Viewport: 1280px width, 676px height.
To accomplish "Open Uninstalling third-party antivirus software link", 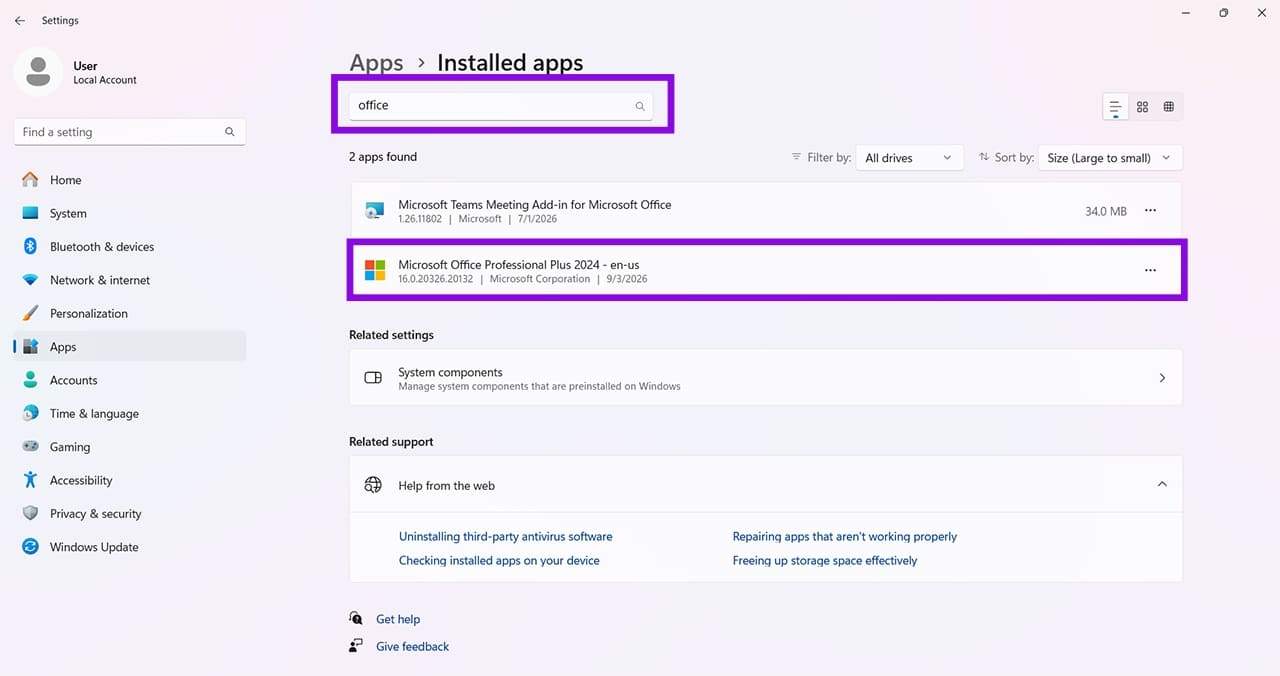I will pyautogui.click(x=505, y=536).
